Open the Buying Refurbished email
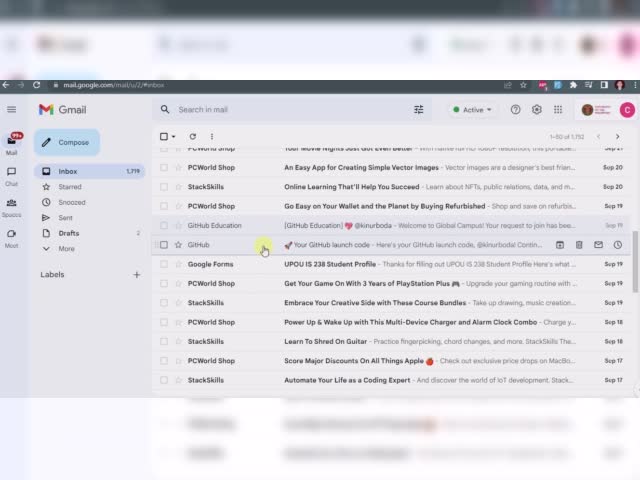640x480 pixels. (390, 206)
